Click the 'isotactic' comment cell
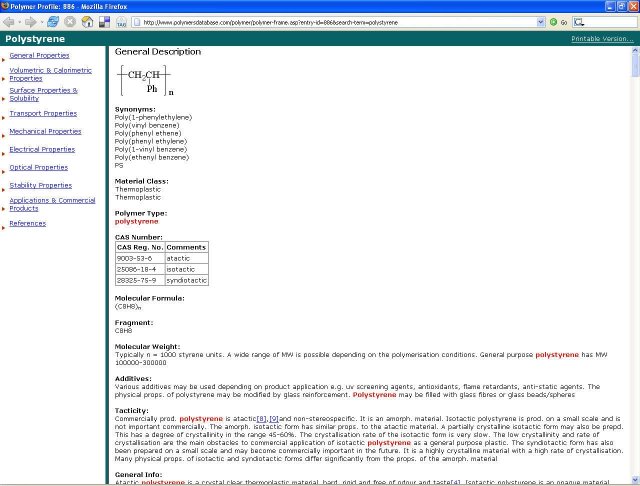The image size is (640, 486). 187,269
